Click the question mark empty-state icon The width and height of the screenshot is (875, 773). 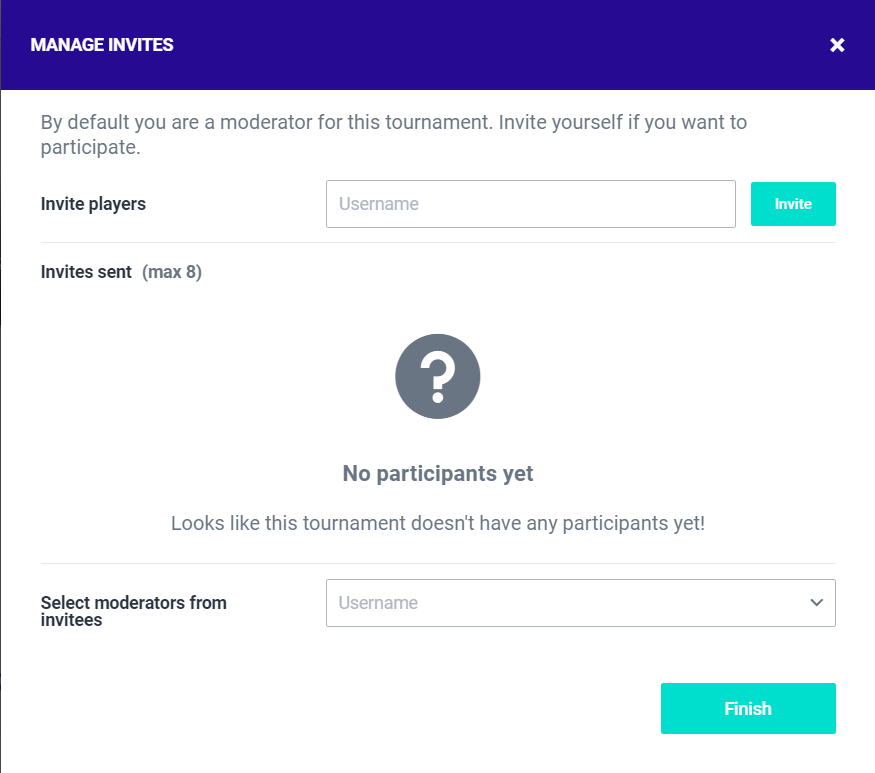click(x=438, y=377)
